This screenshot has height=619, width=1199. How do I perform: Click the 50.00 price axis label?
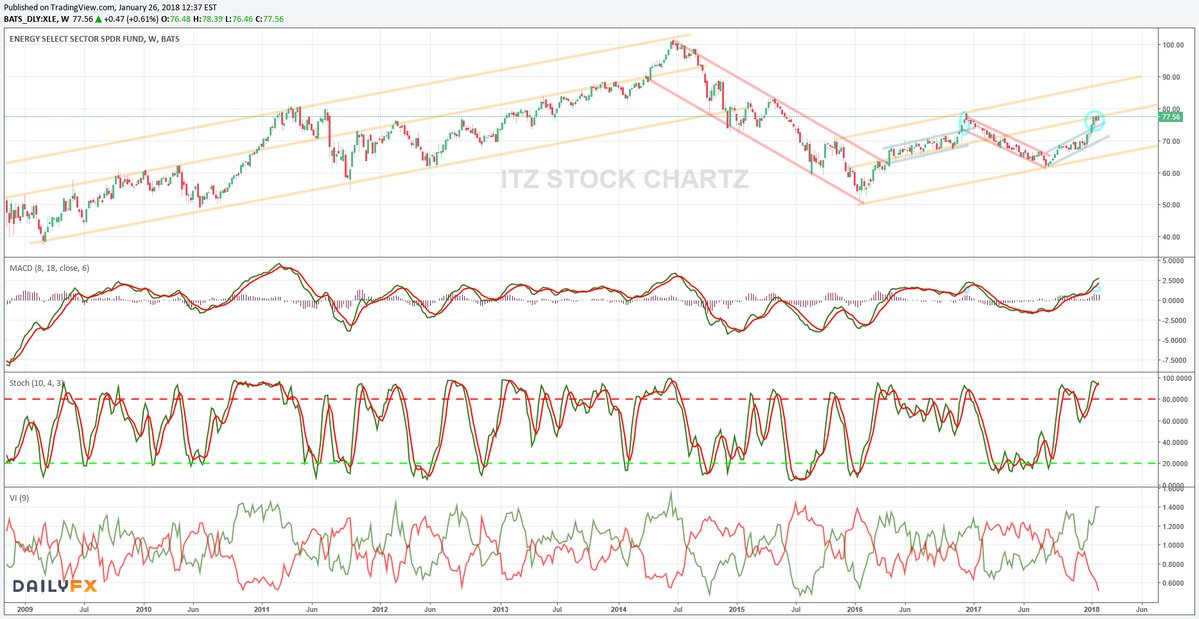coord(1171,205)
